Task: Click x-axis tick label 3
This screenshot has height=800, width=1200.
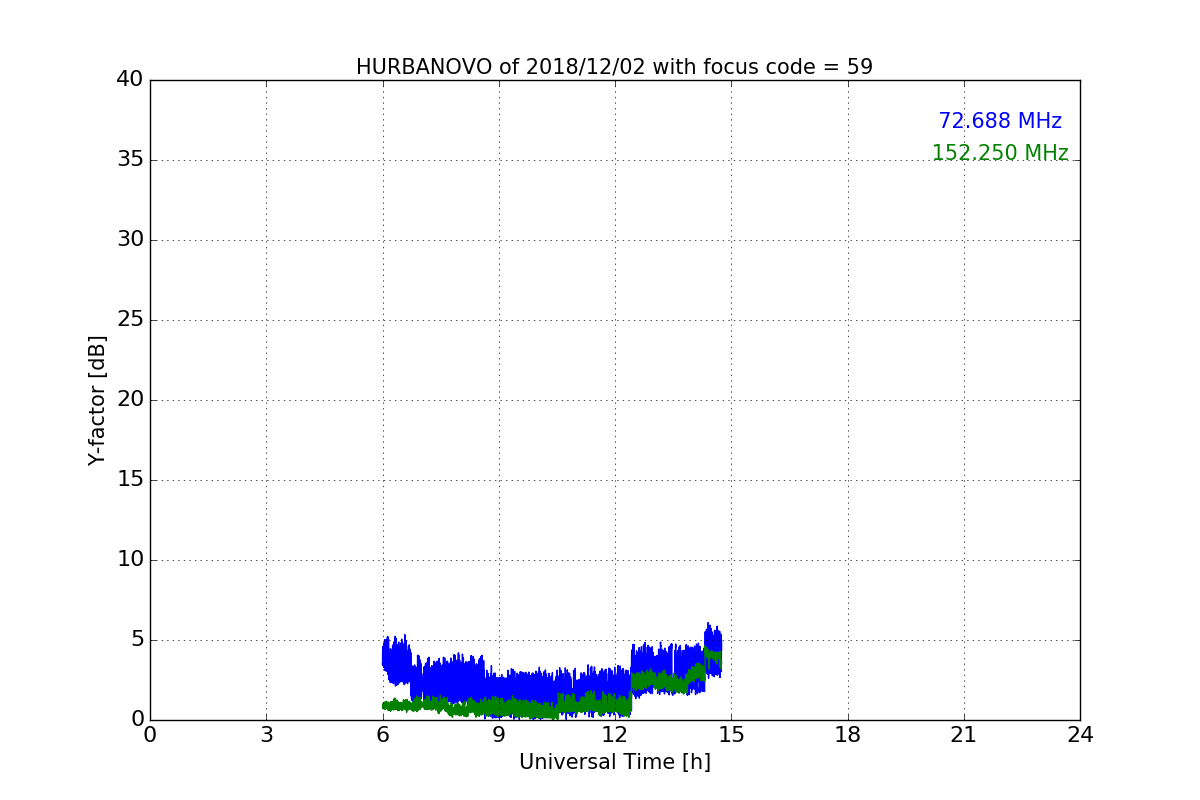Action: [266, 735]
